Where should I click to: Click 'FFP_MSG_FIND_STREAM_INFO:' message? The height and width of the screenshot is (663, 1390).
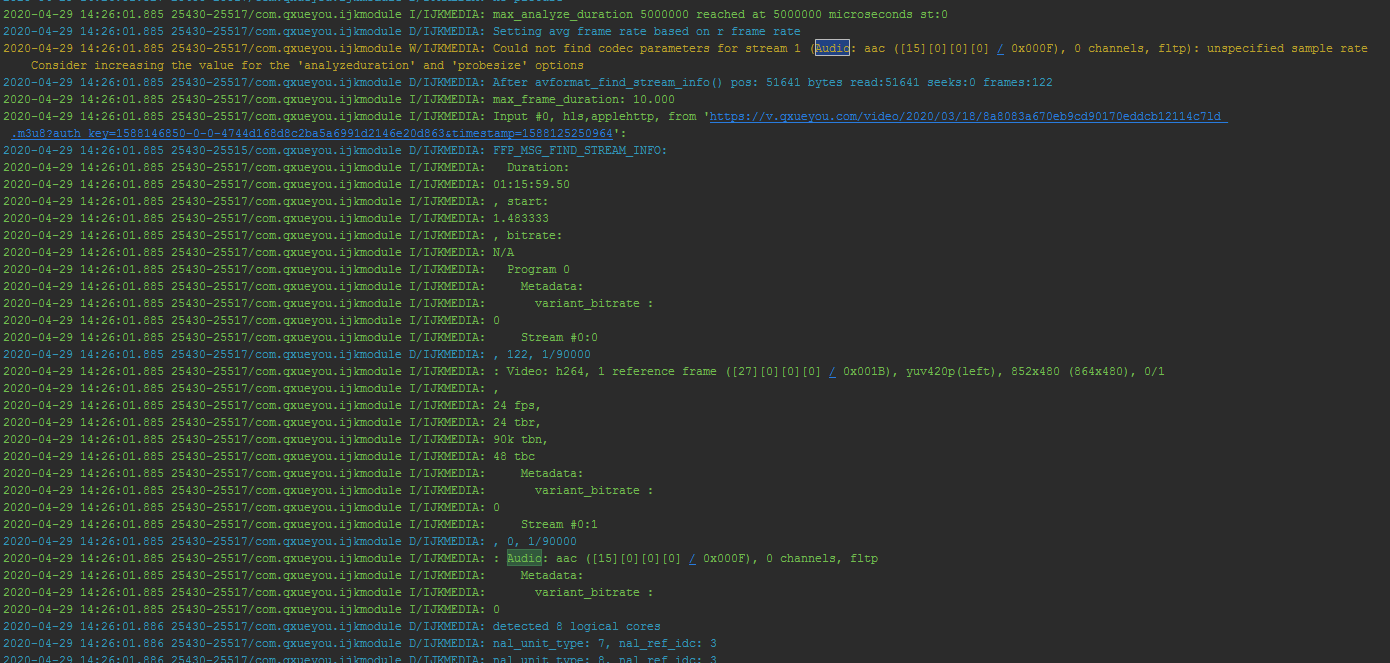(x=580, y=150)
